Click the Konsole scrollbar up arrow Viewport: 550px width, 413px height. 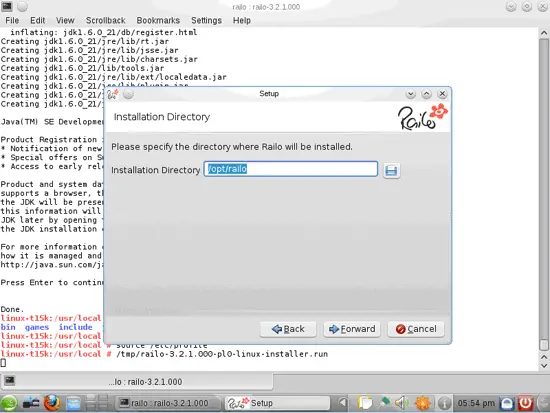(544, 33)
